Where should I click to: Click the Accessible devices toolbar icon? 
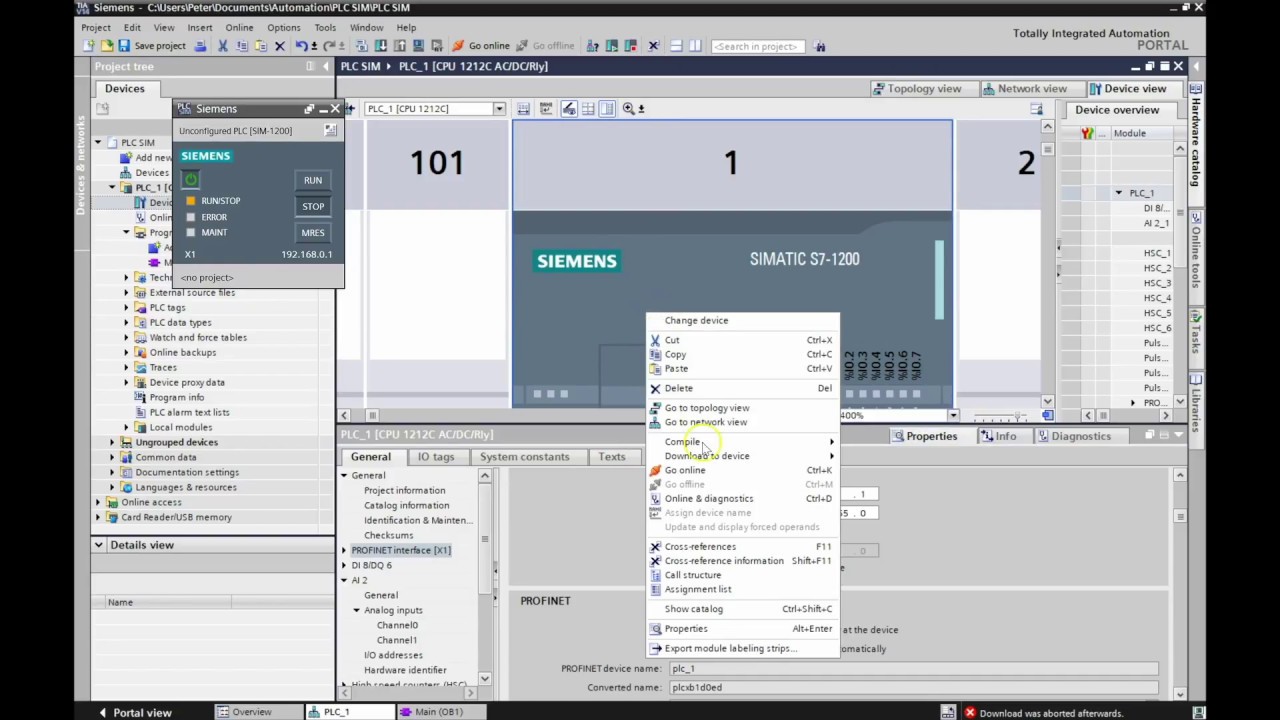click(x=592, y=46)
